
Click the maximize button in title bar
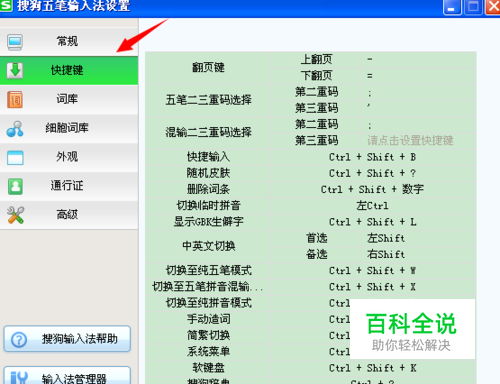click(473, 7)
